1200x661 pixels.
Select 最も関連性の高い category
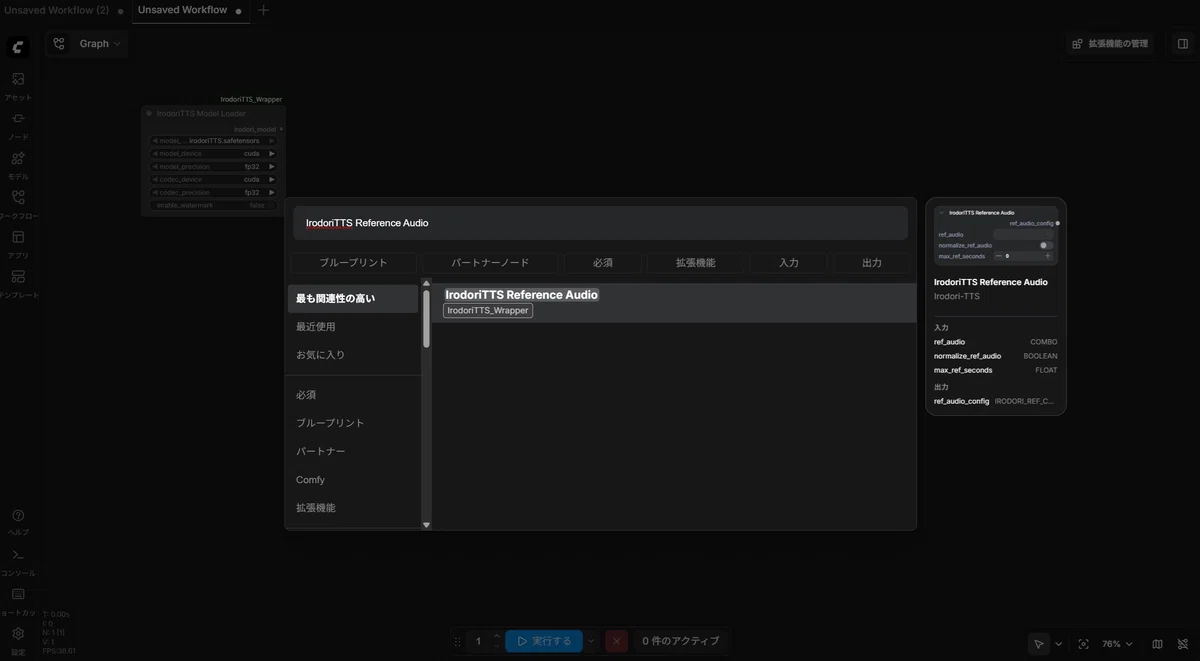click(x=353, y=299)
